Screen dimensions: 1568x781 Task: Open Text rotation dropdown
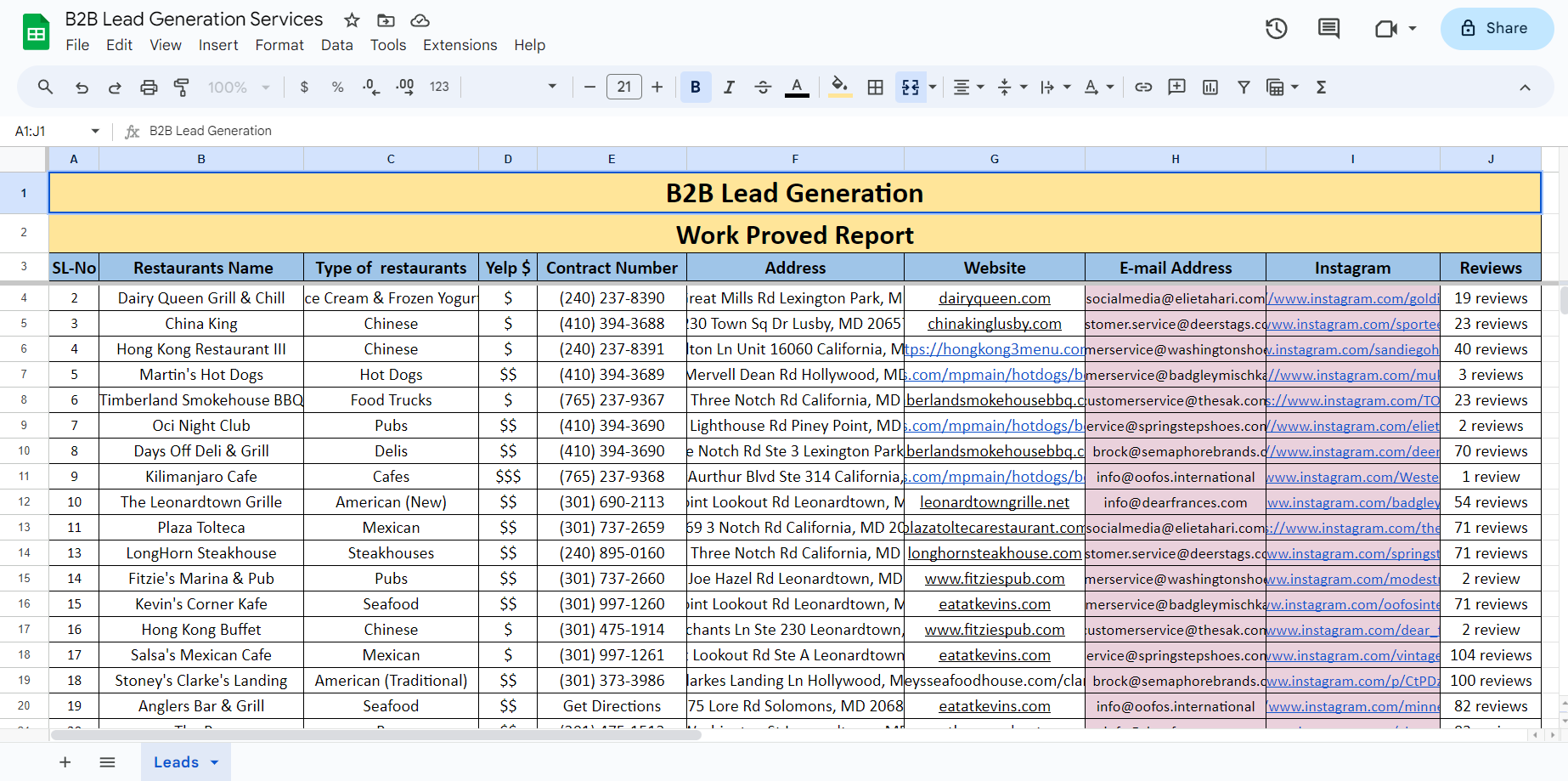1099,87
